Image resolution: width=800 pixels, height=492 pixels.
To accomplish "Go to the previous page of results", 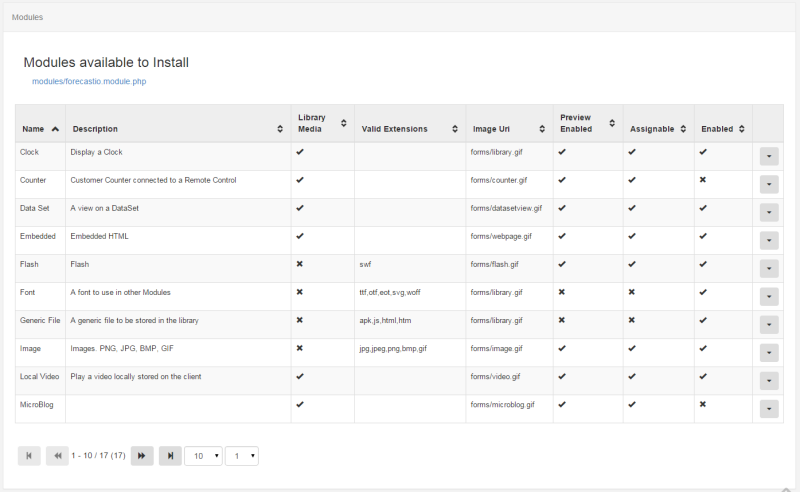I will 57,456.
